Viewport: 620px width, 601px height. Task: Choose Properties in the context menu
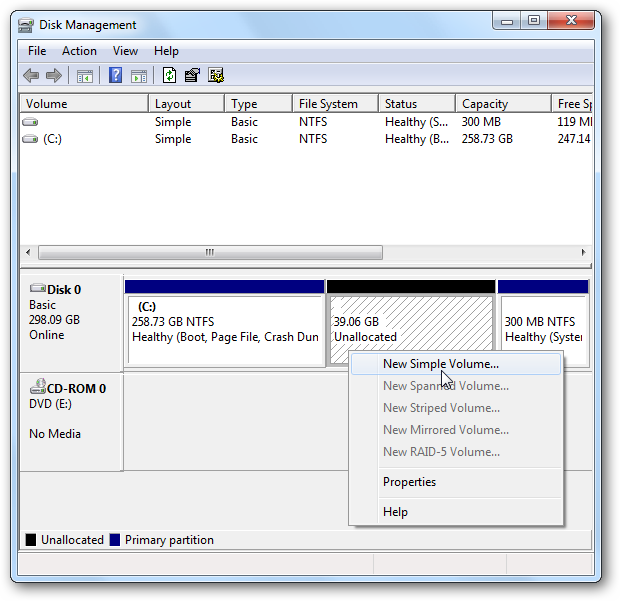456,482
